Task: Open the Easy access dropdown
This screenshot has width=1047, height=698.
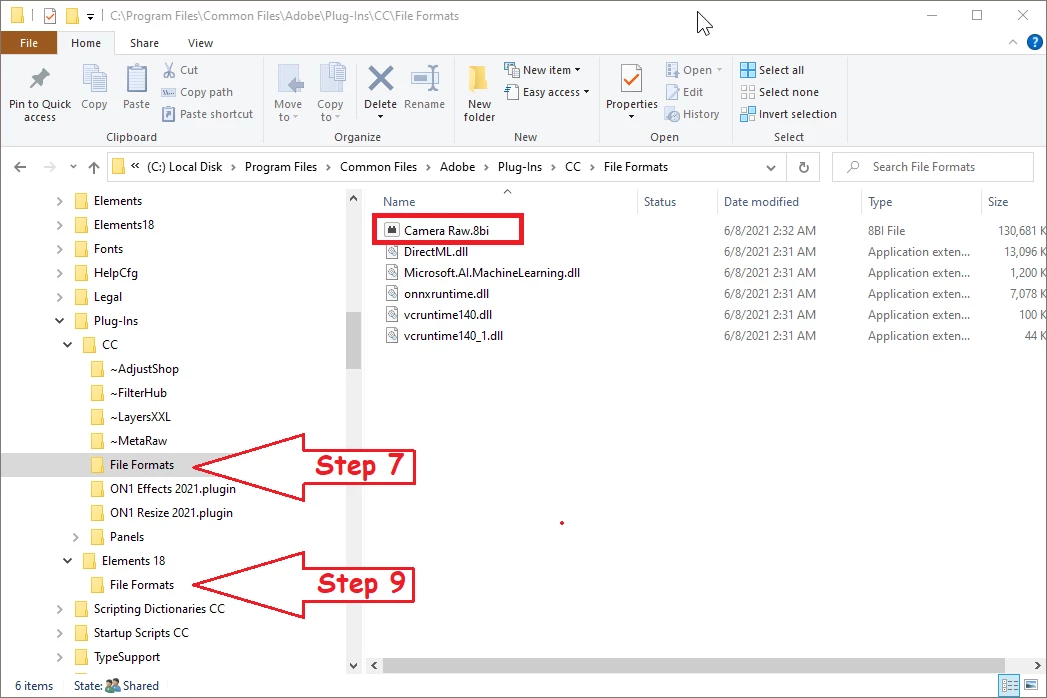Action: coord(547,92)
